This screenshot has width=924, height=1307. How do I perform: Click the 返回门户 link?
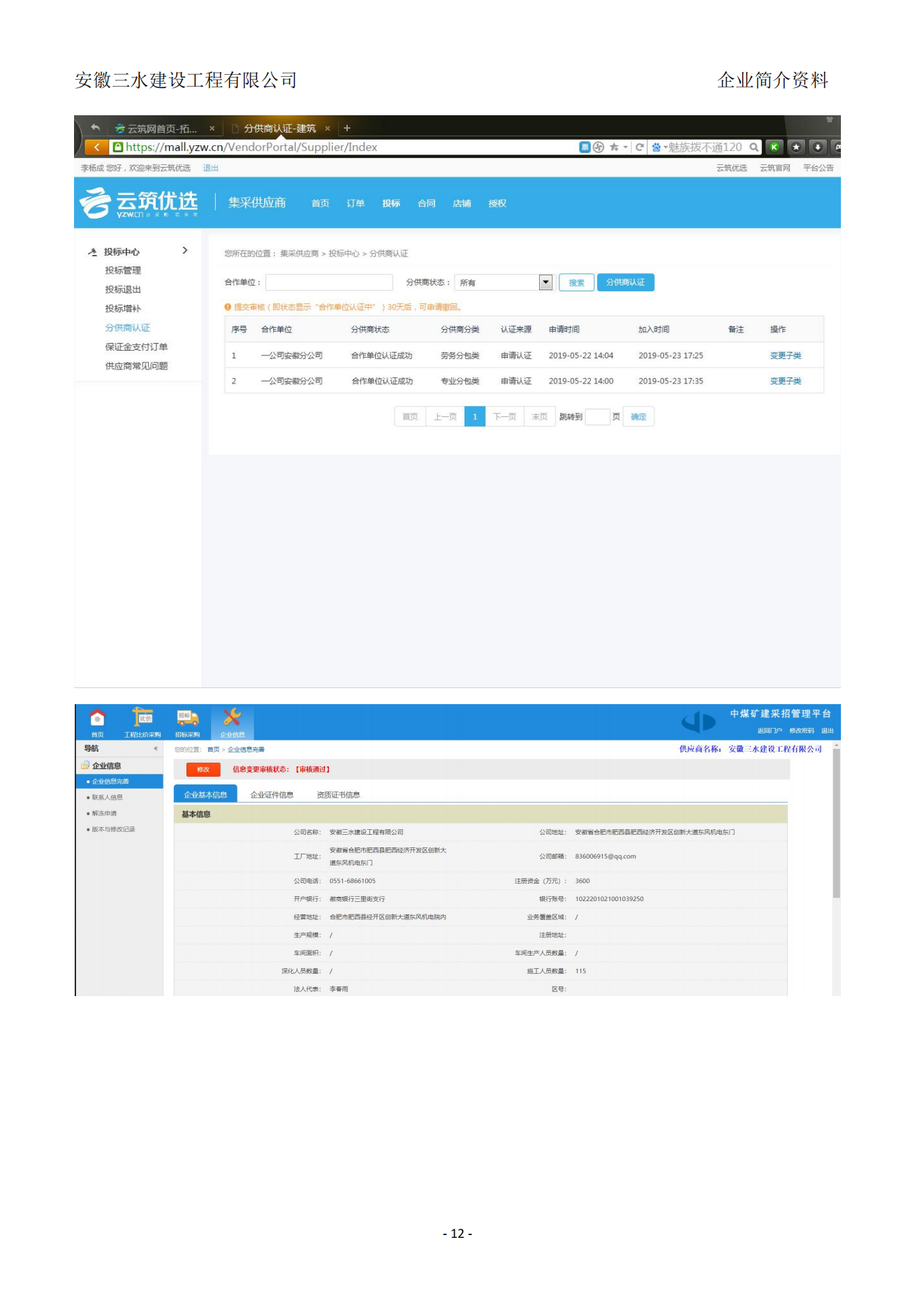pos(770,731)
